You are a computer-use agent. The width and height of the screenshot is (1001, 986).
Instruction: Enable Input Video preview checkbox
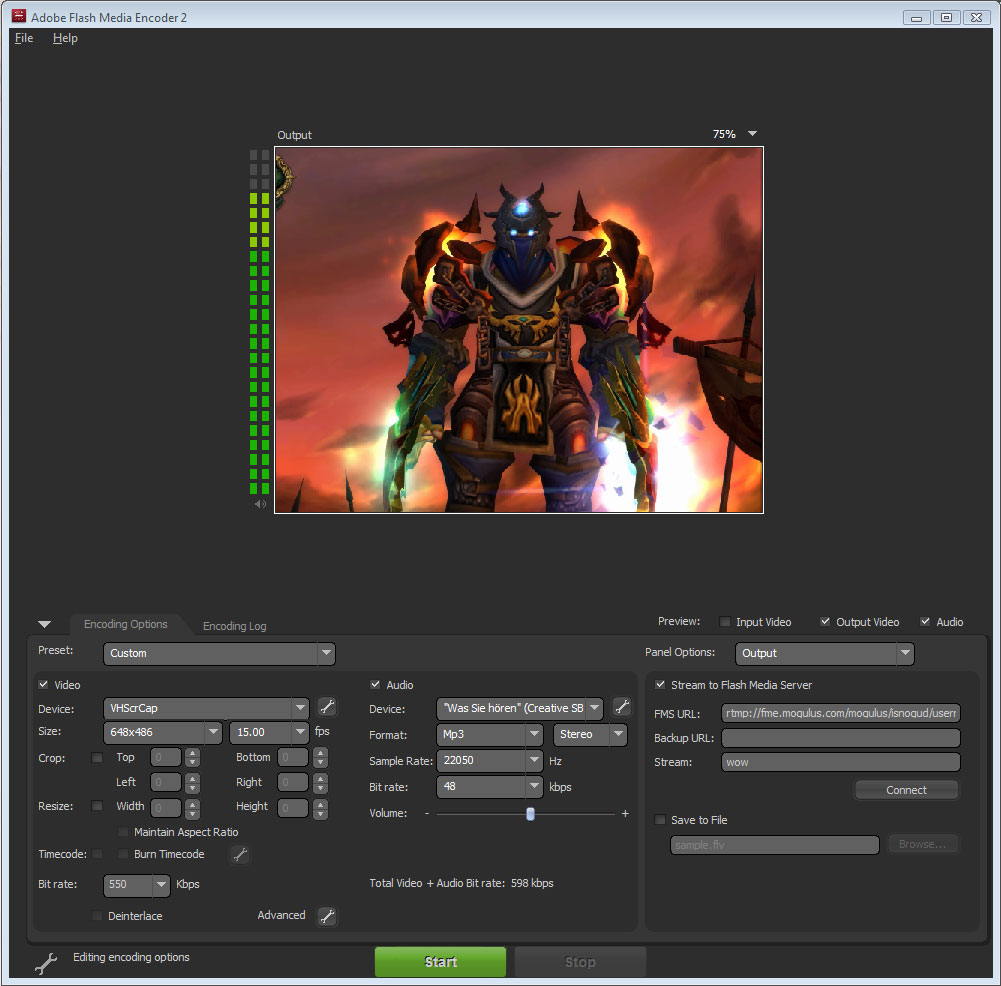click(x=725, y=622)
